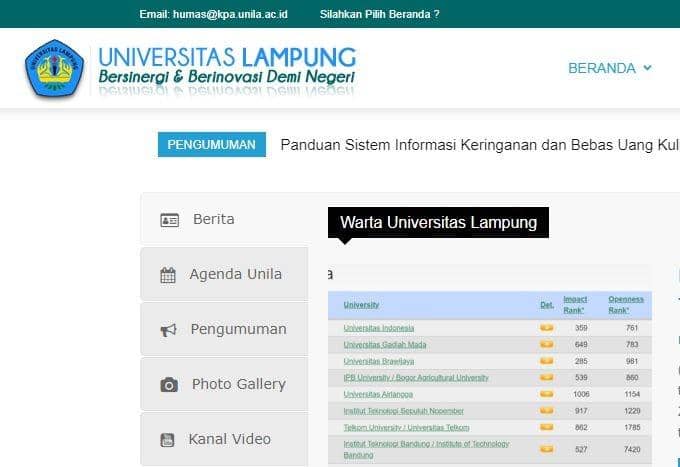Click the Berita news card icon

[170, 220]
